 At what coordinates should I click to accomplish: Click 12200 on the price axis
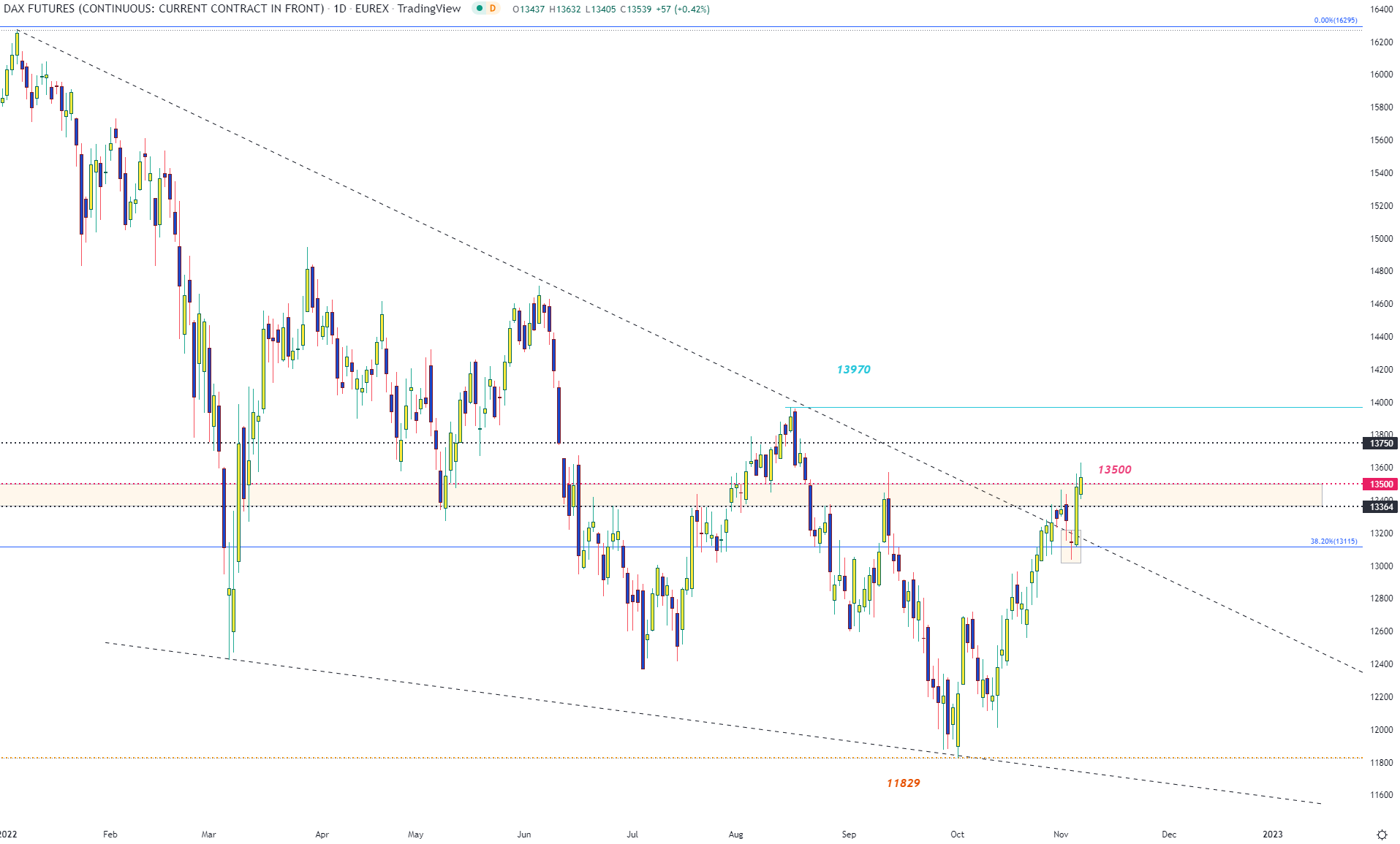point(1381,697)
